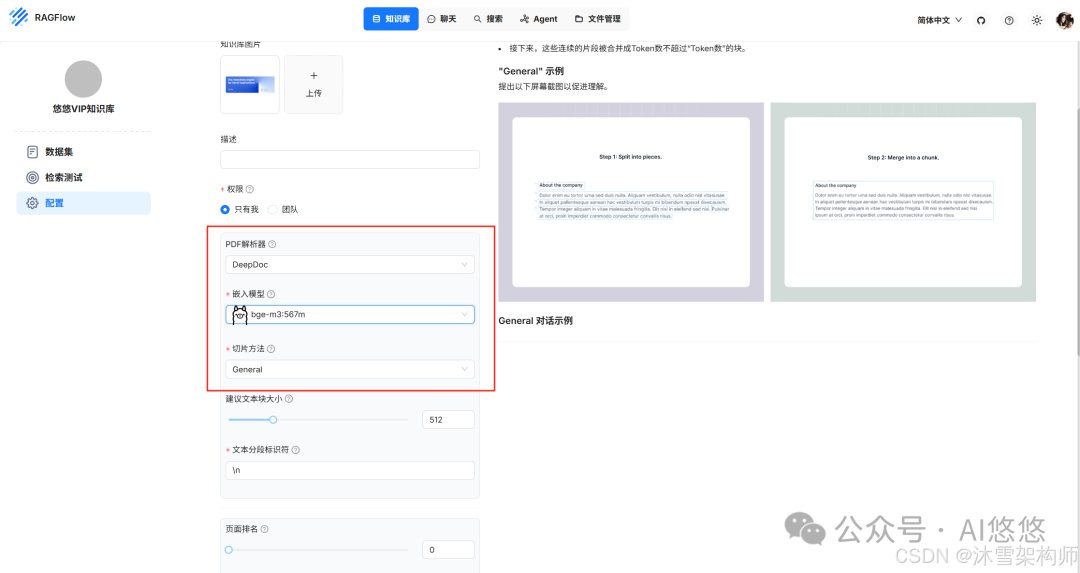Open the help question-mark icon in header
The image size is (1080, 573).
coord(1008,21)
